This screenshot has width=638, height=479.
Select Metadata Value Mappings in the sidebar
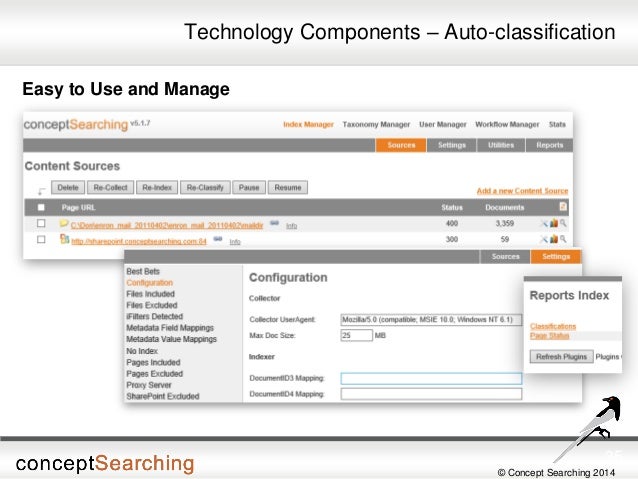click(171, 339)
